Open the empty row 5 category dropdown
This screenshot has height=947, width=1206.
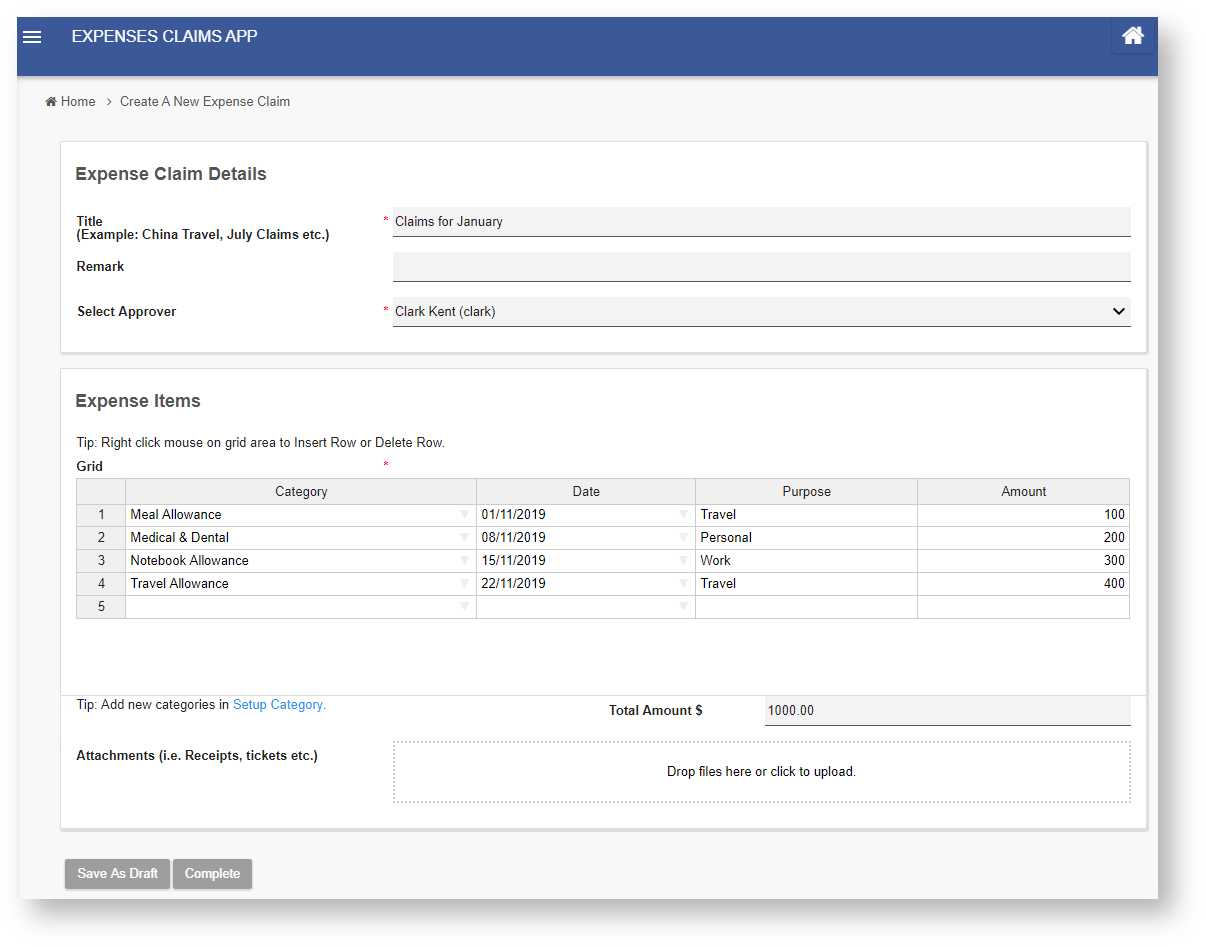point(464,607)
